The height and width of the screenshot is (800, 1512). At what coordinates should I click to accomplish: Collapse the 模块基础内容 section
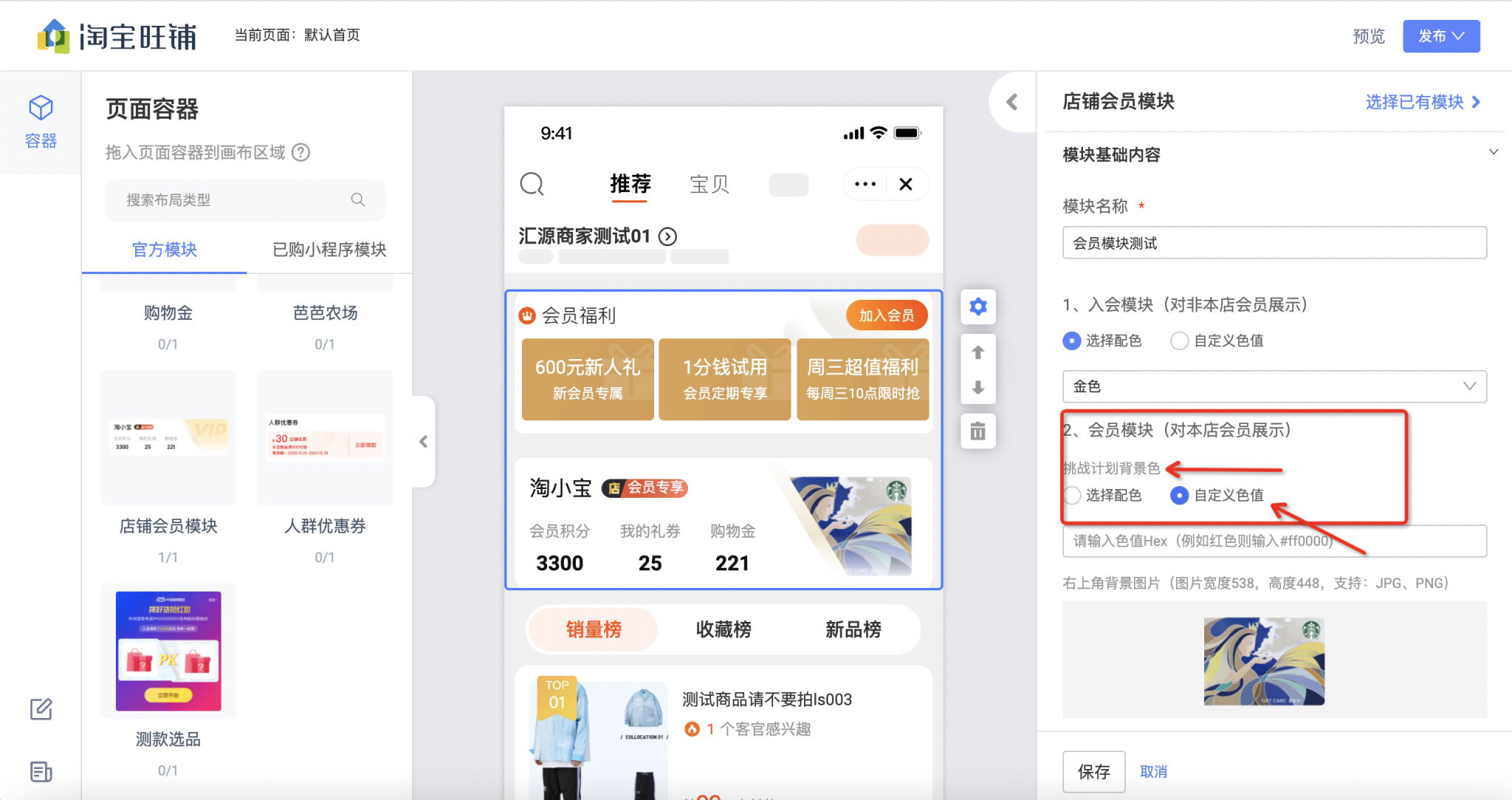tap(1494, 152)
